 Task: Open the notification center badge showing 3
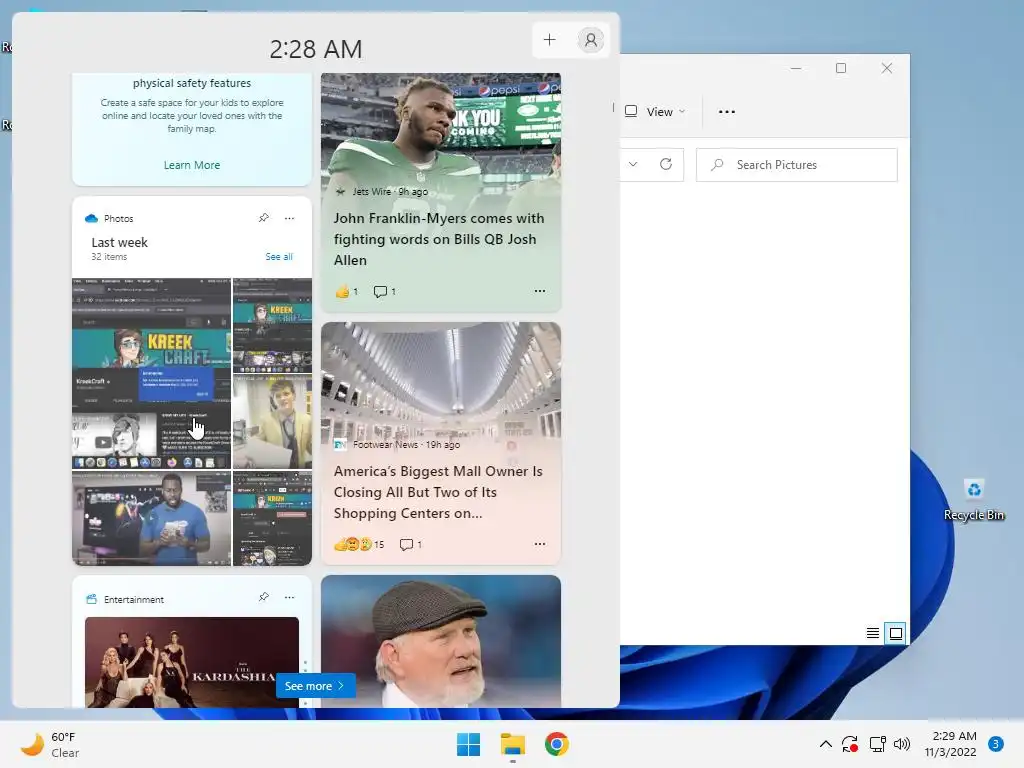996,744
